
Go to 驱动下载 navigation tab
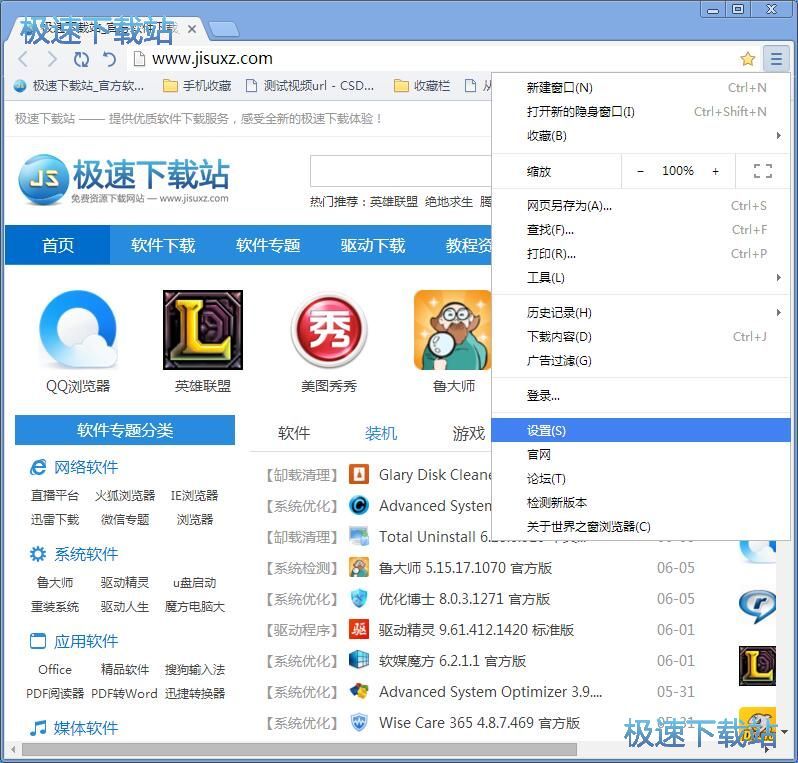[373, 245]
